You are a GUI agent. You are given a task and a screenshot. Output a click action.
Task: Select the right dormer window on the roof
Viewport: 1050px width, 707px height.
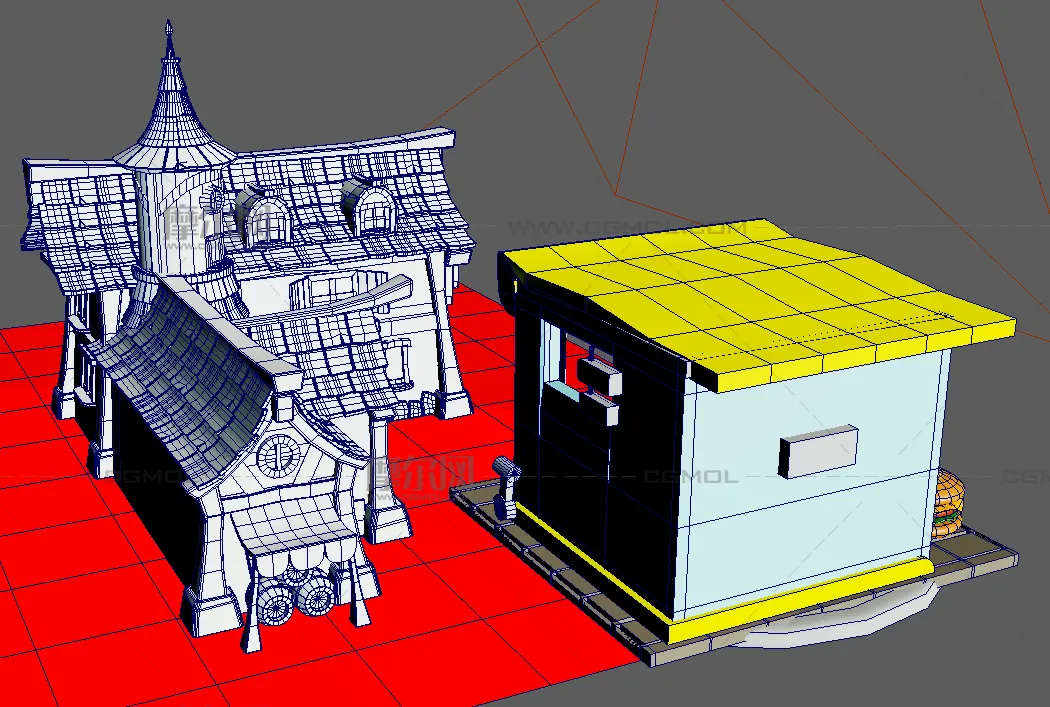[x=372, y=209]
